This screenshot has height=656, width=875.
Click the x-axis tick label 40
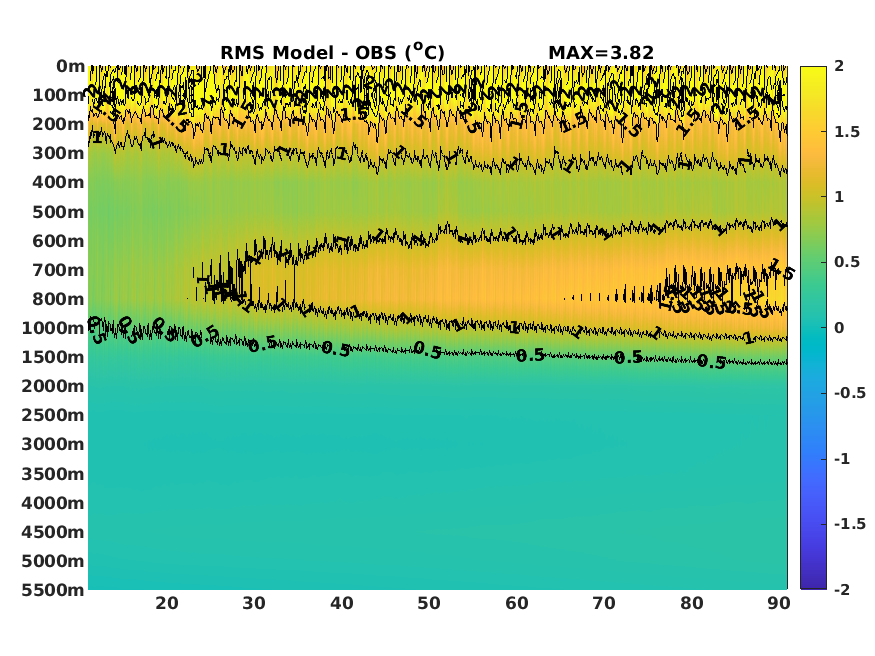pyautogui.click(x=342, y=603)
